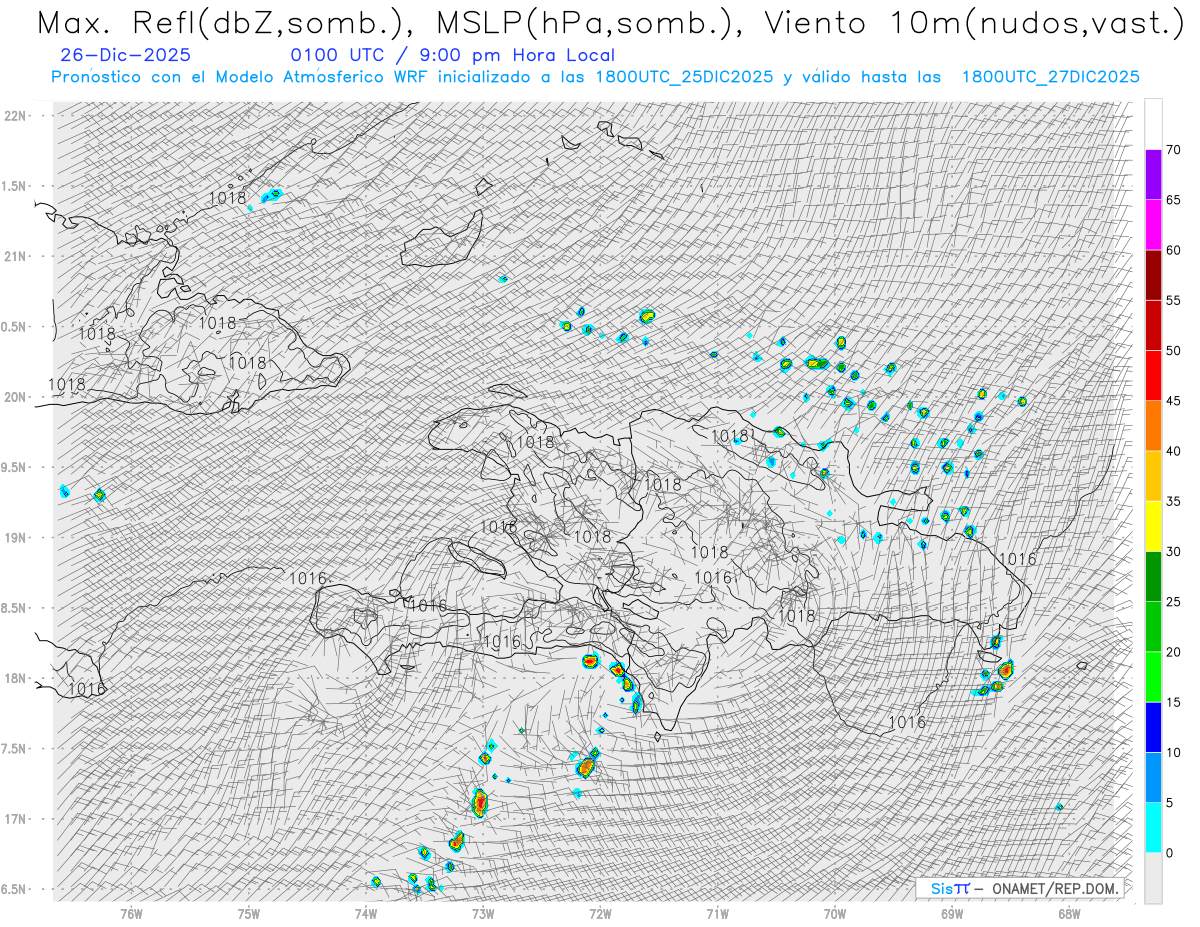This screenshot has width=1200, height=927.
Task: Click the bright green 15–20 dBZ colorbar segment
Action: point(1153,677)
